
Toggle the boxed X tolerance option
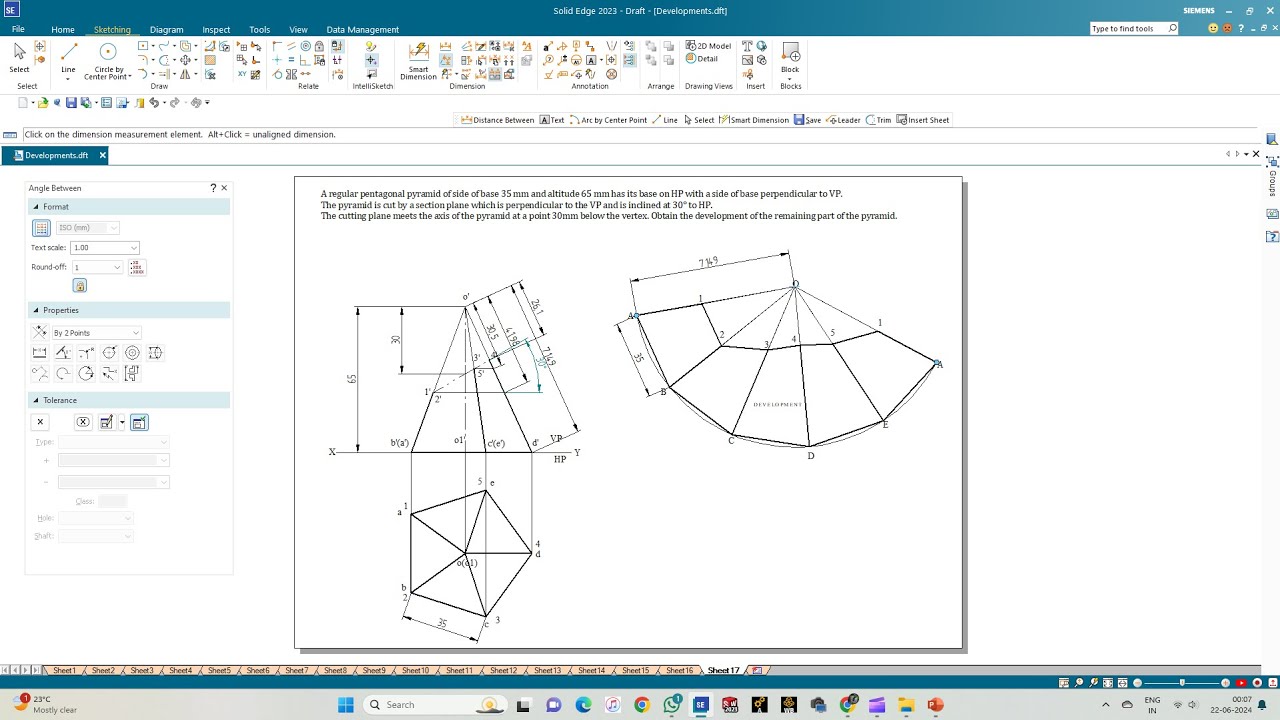[83, 422]
